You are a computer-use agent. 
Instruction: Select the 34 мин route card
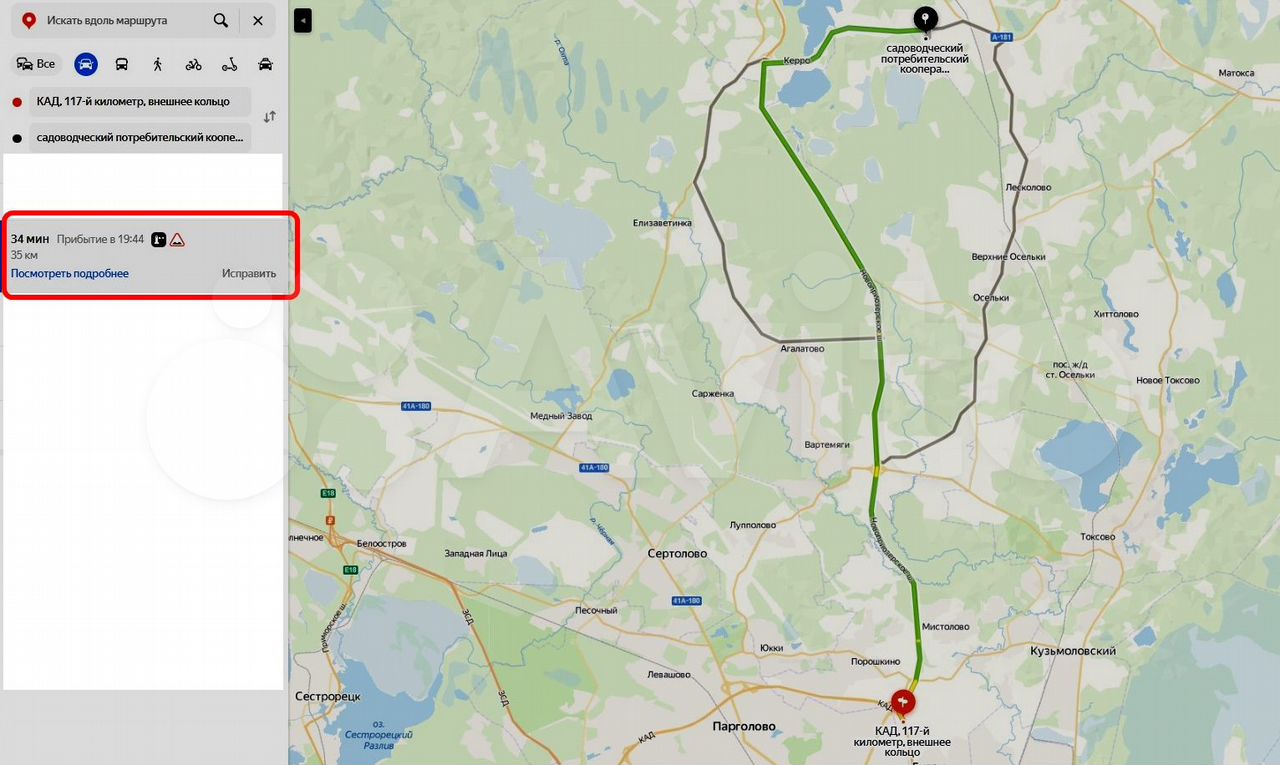151,255
